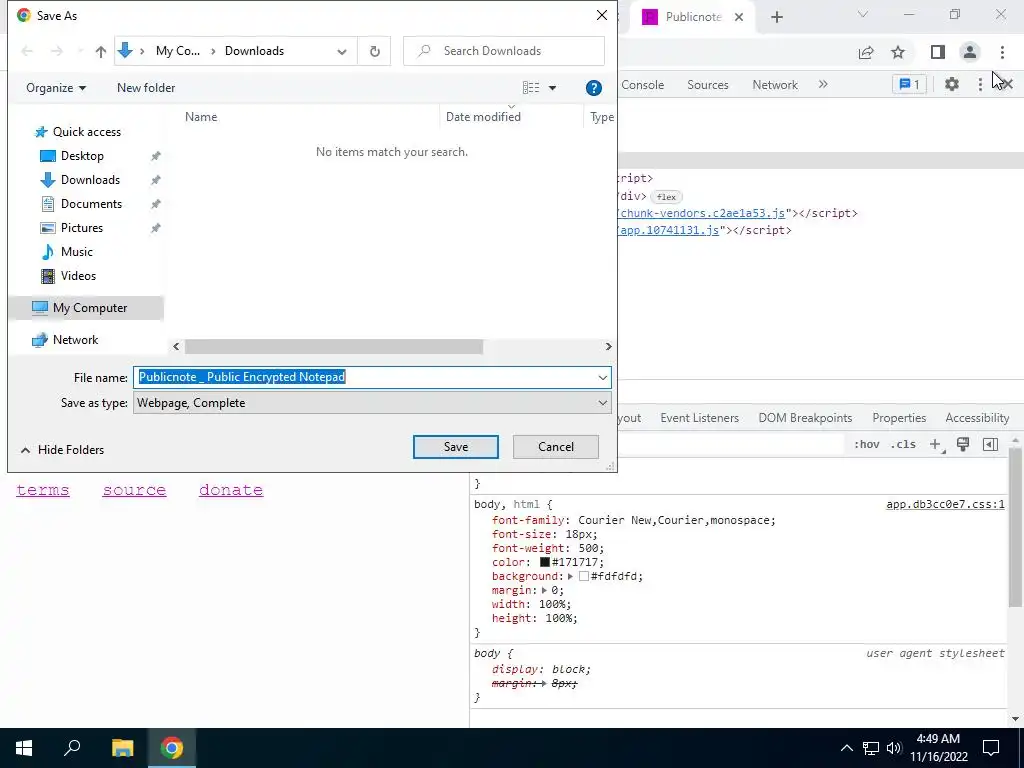Toggle Chrome side panel icon

[938, 52]
